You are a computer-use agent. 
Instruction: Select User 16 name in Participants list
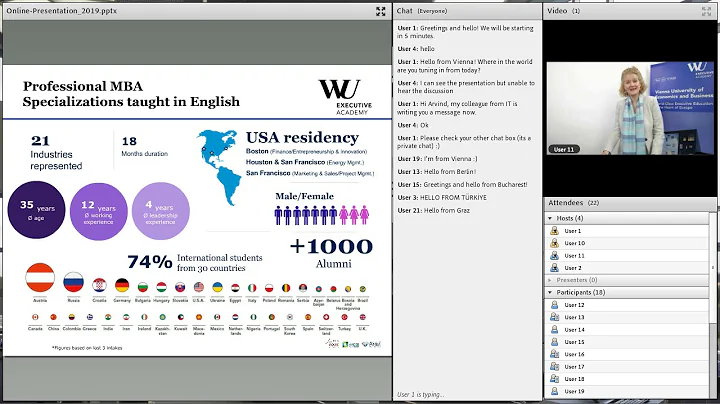click(574, 355)
